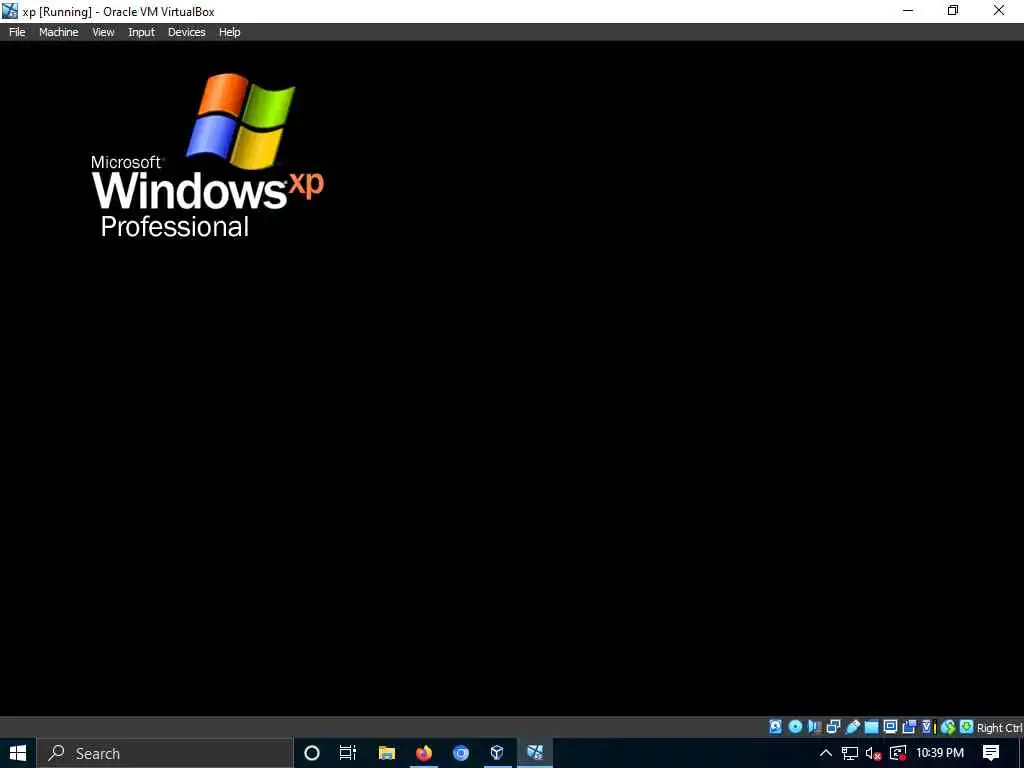Select the running xp VM taskbar icon
This screenshot has height=768, width=1024.
pos(535,753)
